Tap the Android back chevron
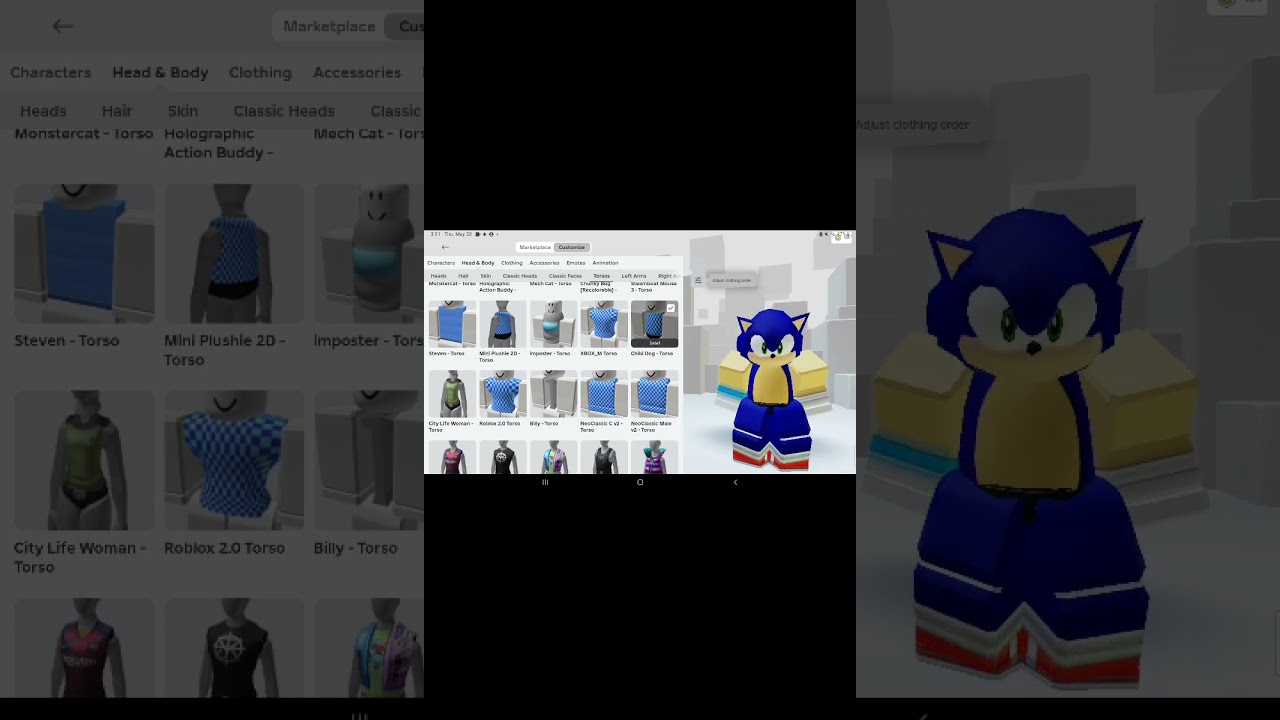The width and height of the screenshot is (1280, 720). click(x=735, y=482)
